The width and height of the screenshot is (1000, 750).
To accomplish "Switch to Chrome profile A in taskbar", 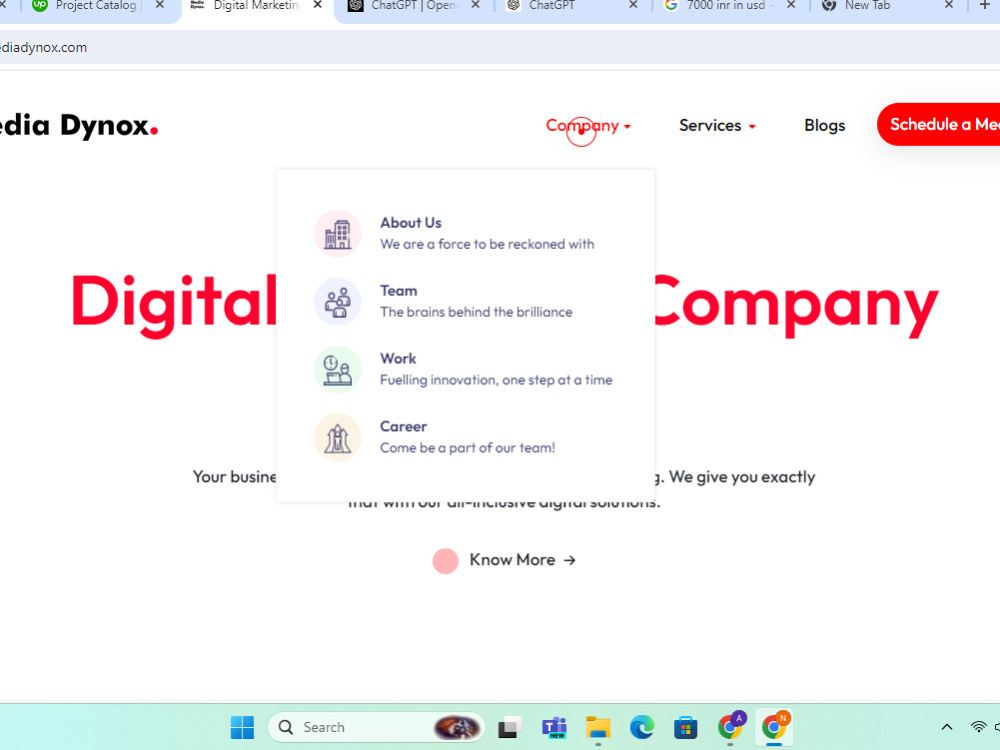I will [x=731, y=726].
